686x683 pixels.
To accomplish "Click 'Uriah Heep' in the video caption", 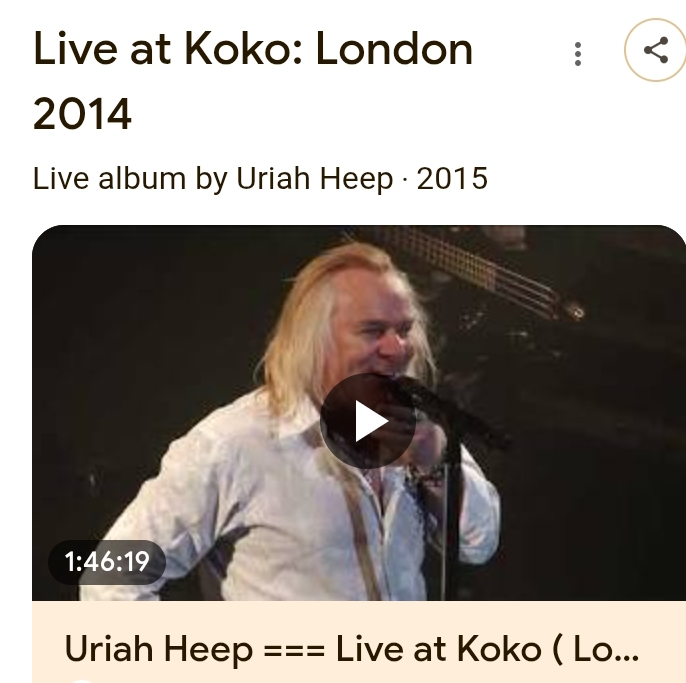I will 158,649.
